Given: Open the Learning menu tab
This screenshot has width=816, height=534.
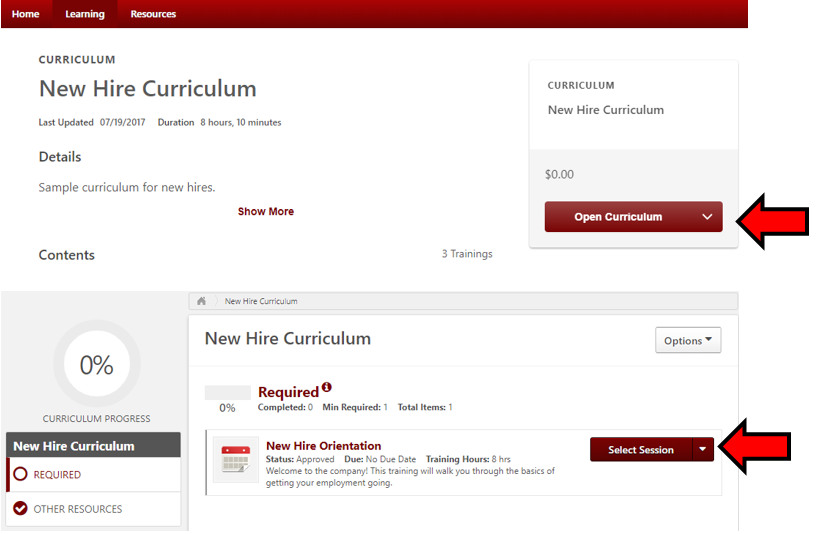Looking at the screenshot, I should pos(85,14).
